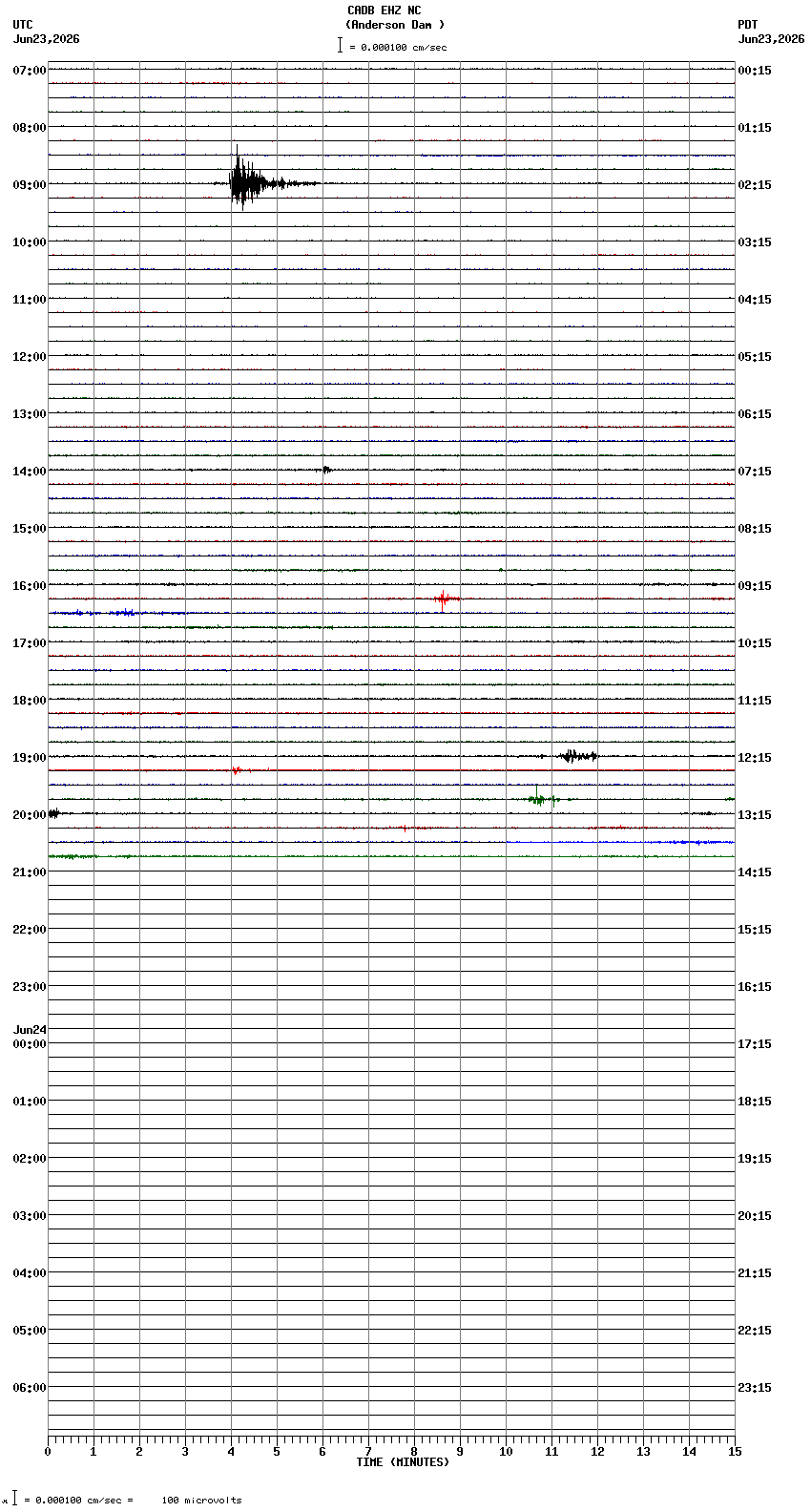
Task: Click the black event burst on 19:00 trace
Action: [x=578, y=756]
